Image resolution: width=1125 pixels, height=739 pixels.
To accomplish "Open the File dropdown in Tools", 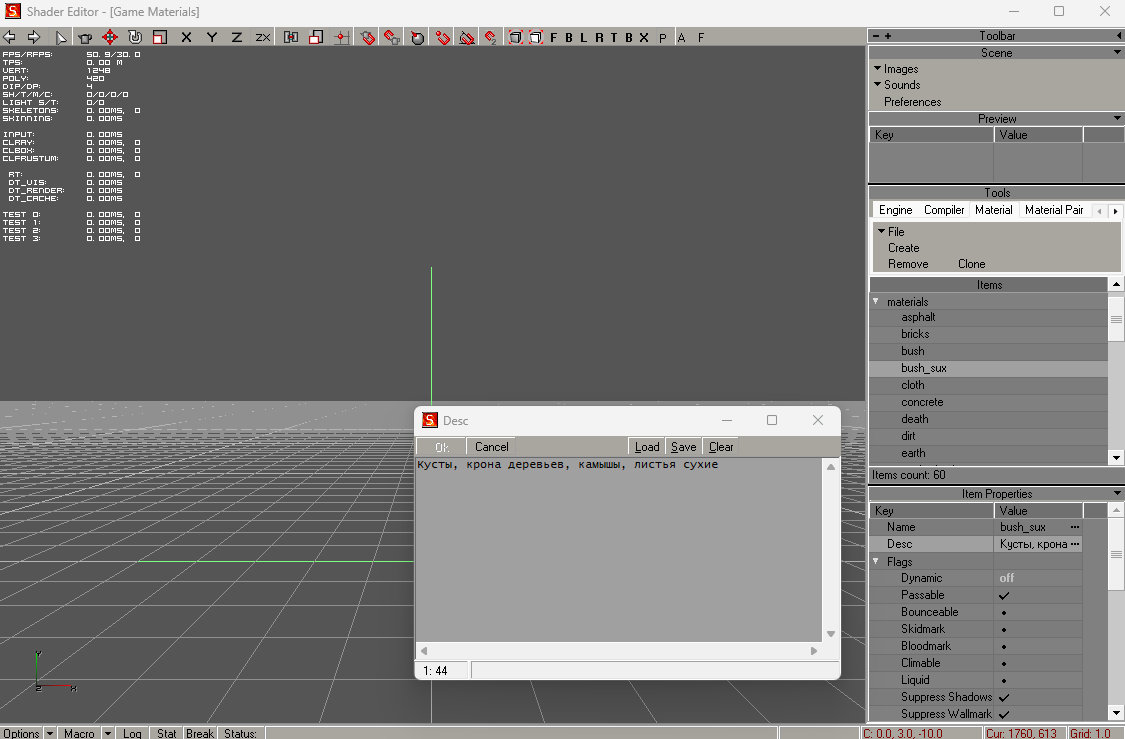I will pos(891,232).
